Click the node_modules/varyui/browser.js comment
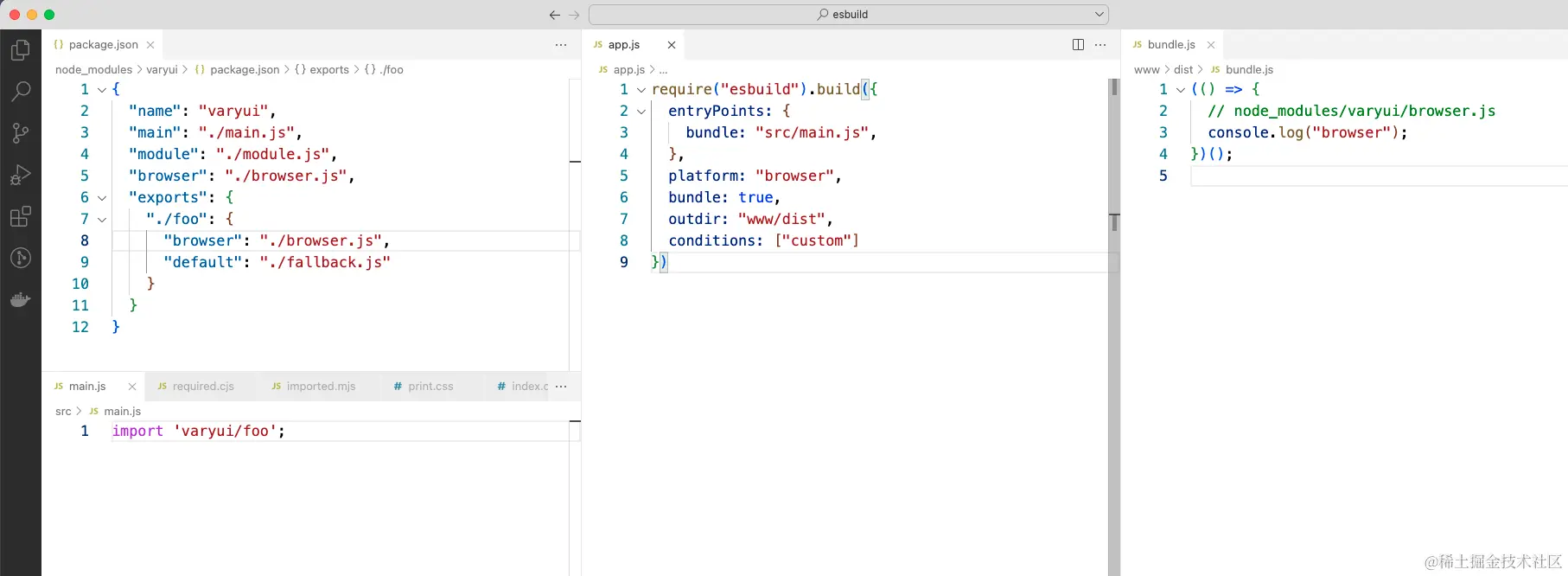The image size is (1568, 576). (x=1351, y=111)
